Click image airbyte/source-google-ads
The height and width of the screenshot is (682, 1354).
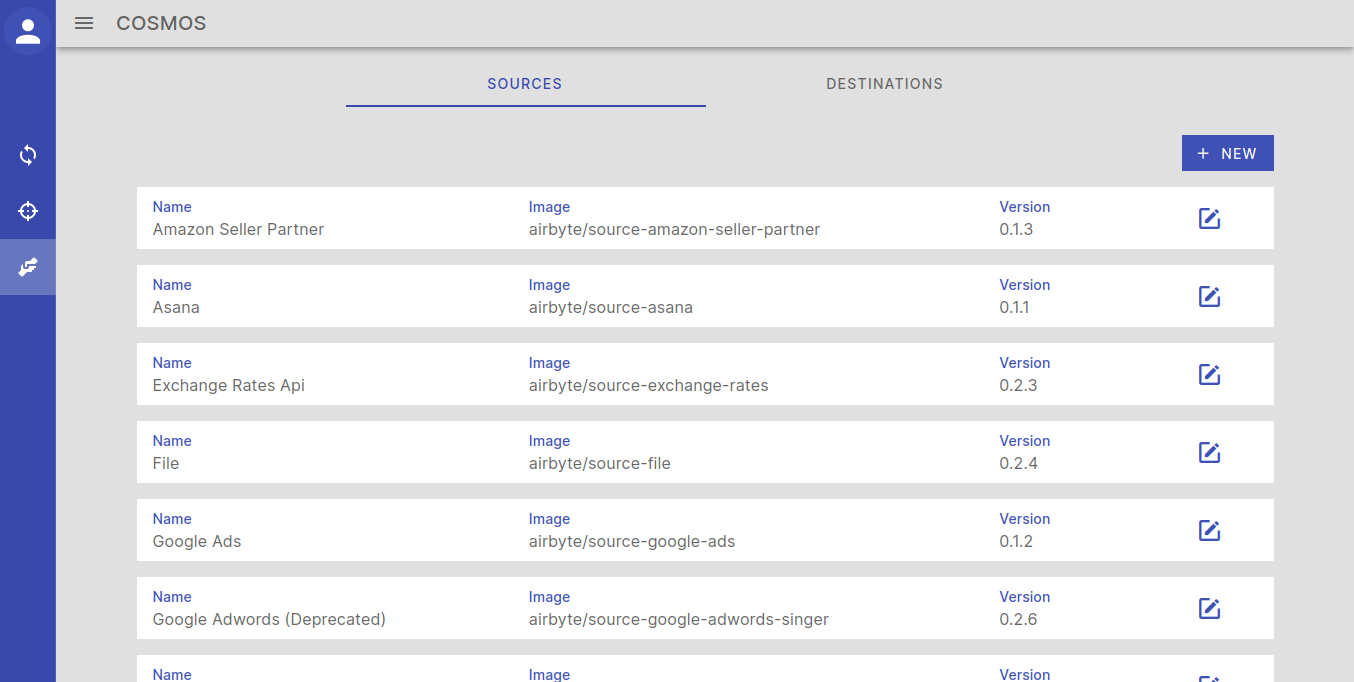632,541
